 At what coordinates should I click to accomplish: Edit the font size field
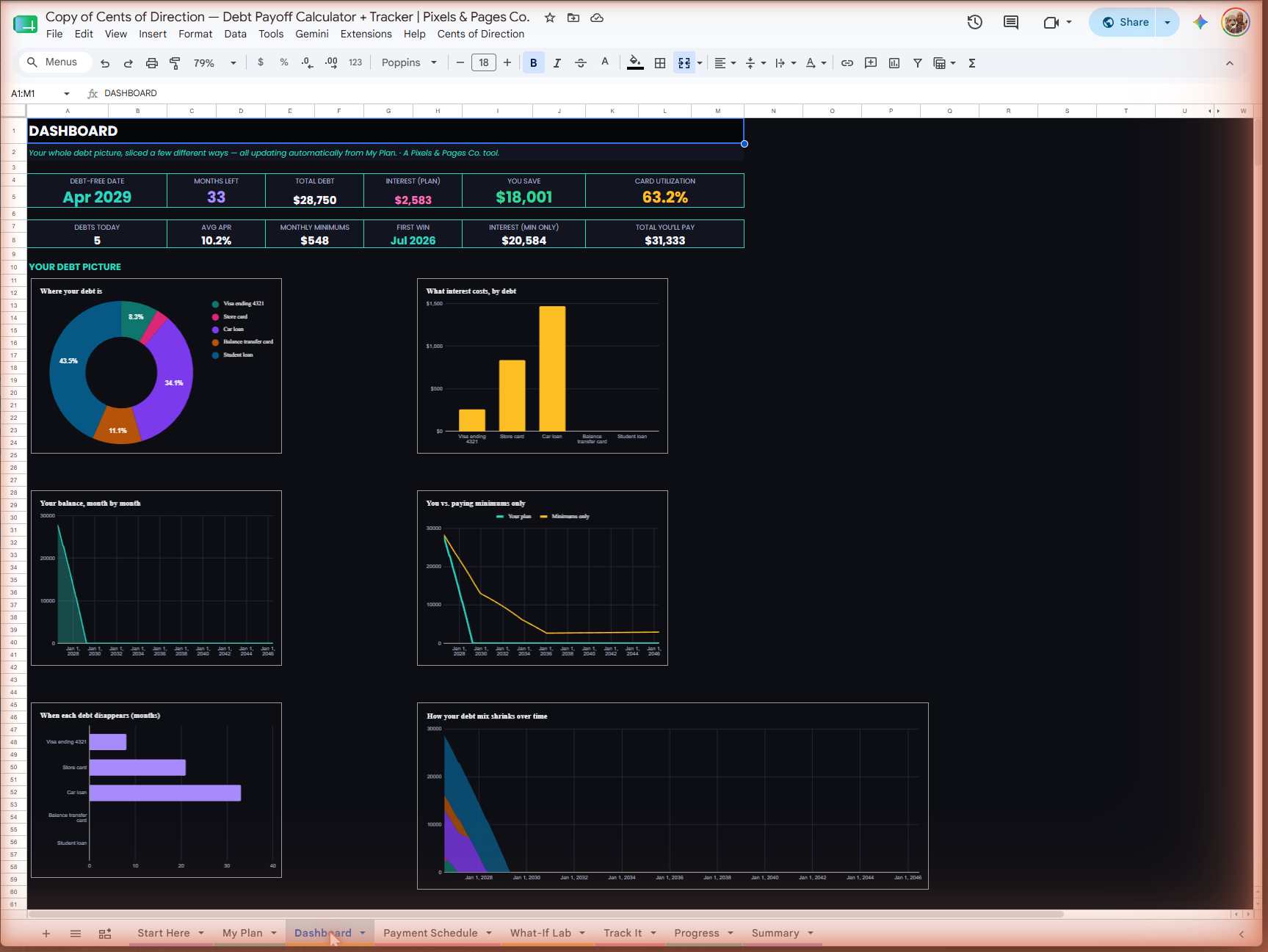tap(484, 62)
